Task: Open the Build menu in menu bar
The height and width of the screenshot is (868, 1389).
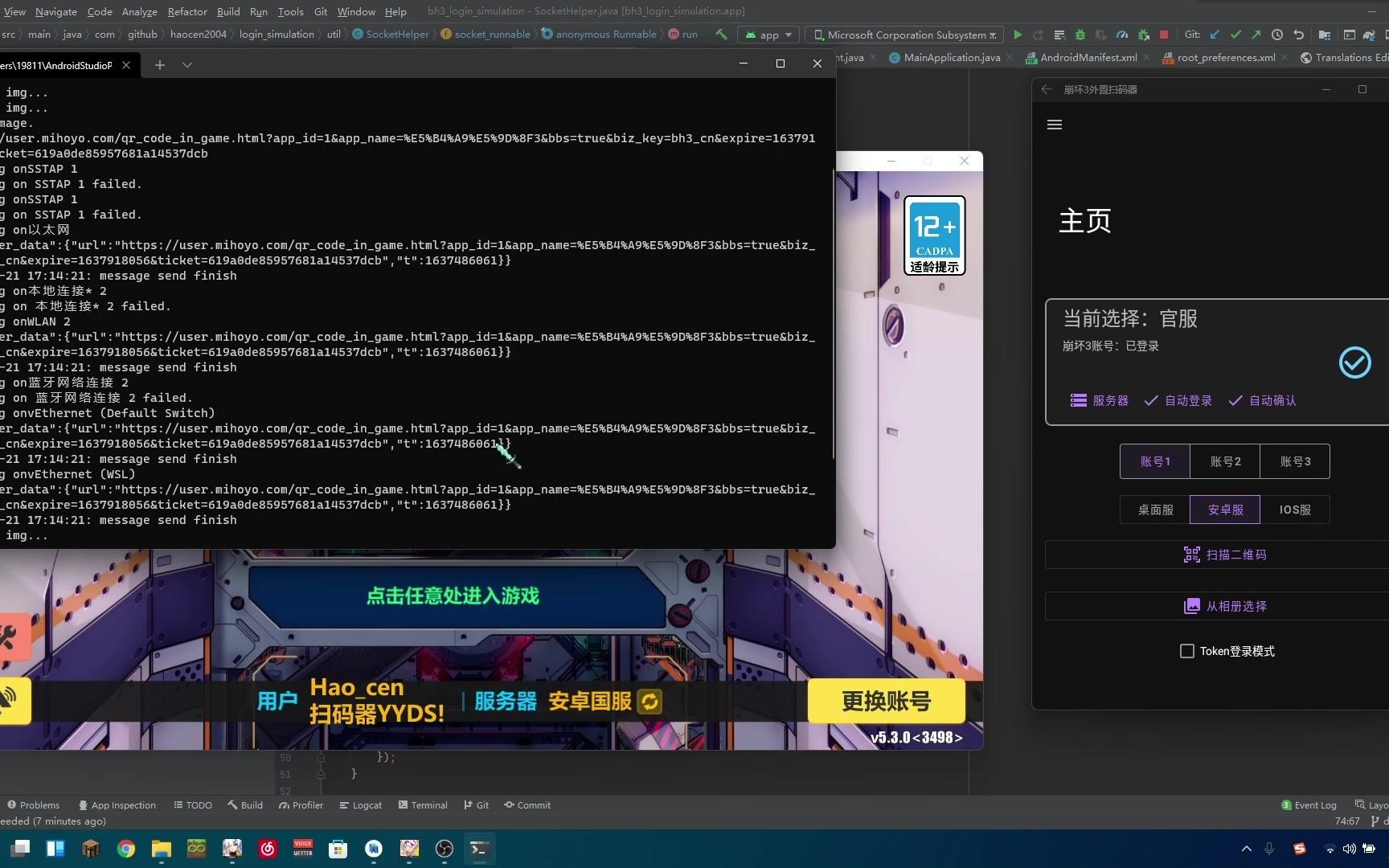Action: [228, 11]
